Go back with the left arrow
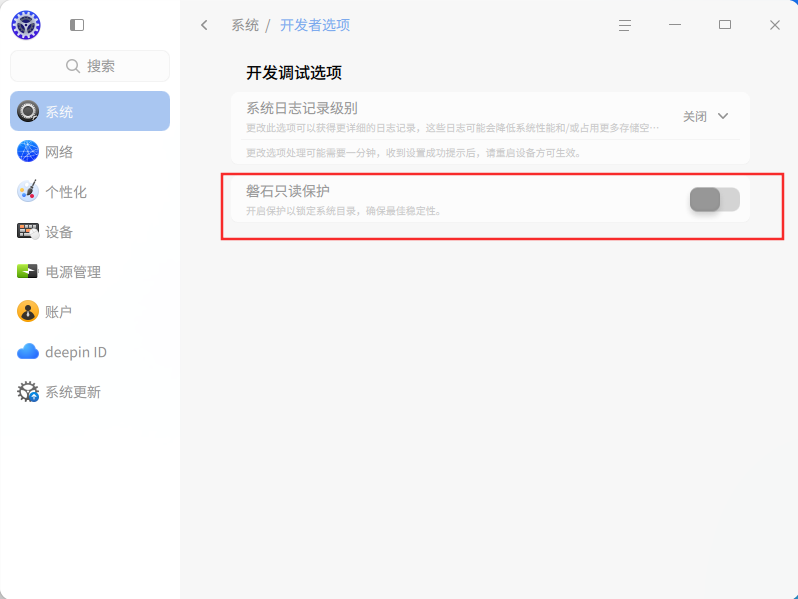798x599 pixels. pyautogui.click(x=204, y=25)
